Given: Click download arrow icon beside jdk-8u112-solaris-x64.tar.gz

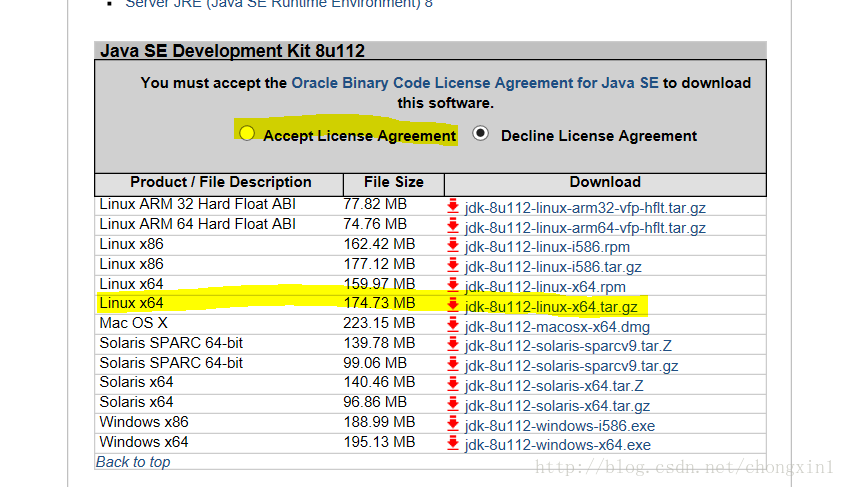Looking at the screenshot, I should pyautogui.click(x=453, y=404).
